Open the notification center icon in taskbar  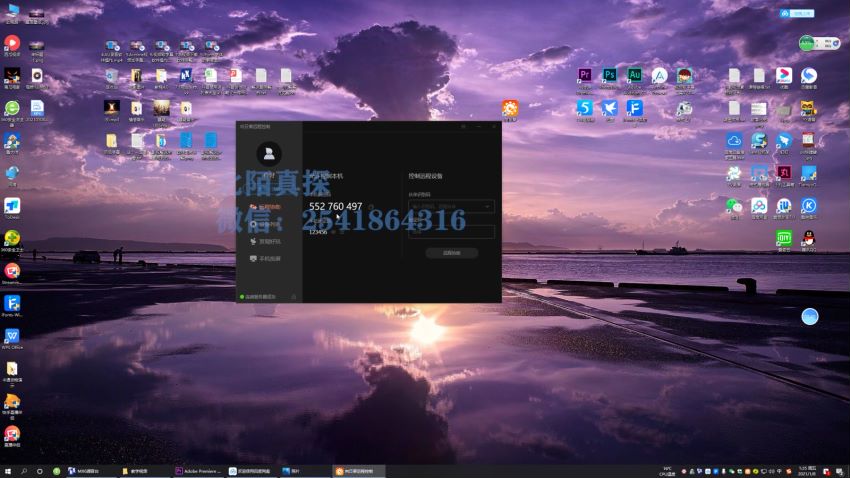coord(839,471)
